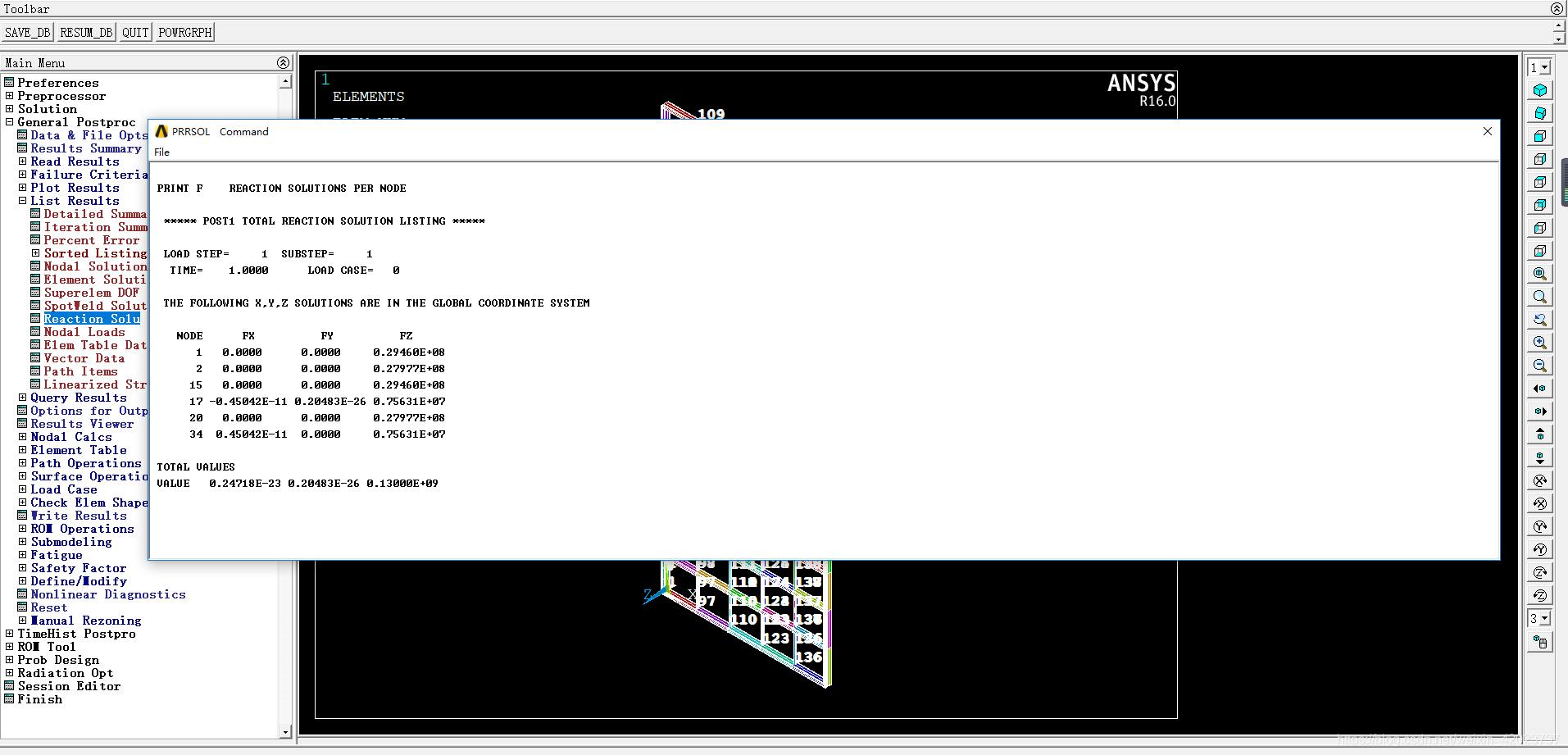Click the QUIT toolbar button
This screenshot has height=755, width=1568.
coord(135,33)
